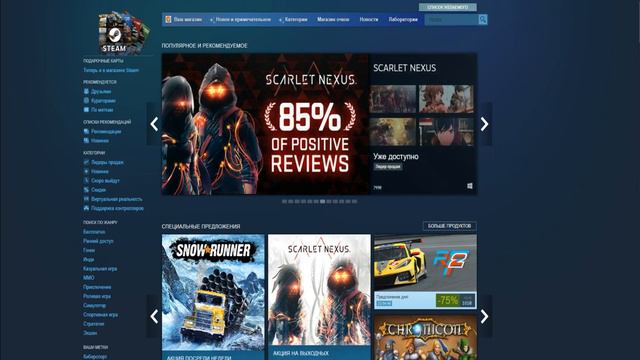
Task: Open the Поддержка контроллеров link
Action: pyautogui.click(x=118, y=208)
